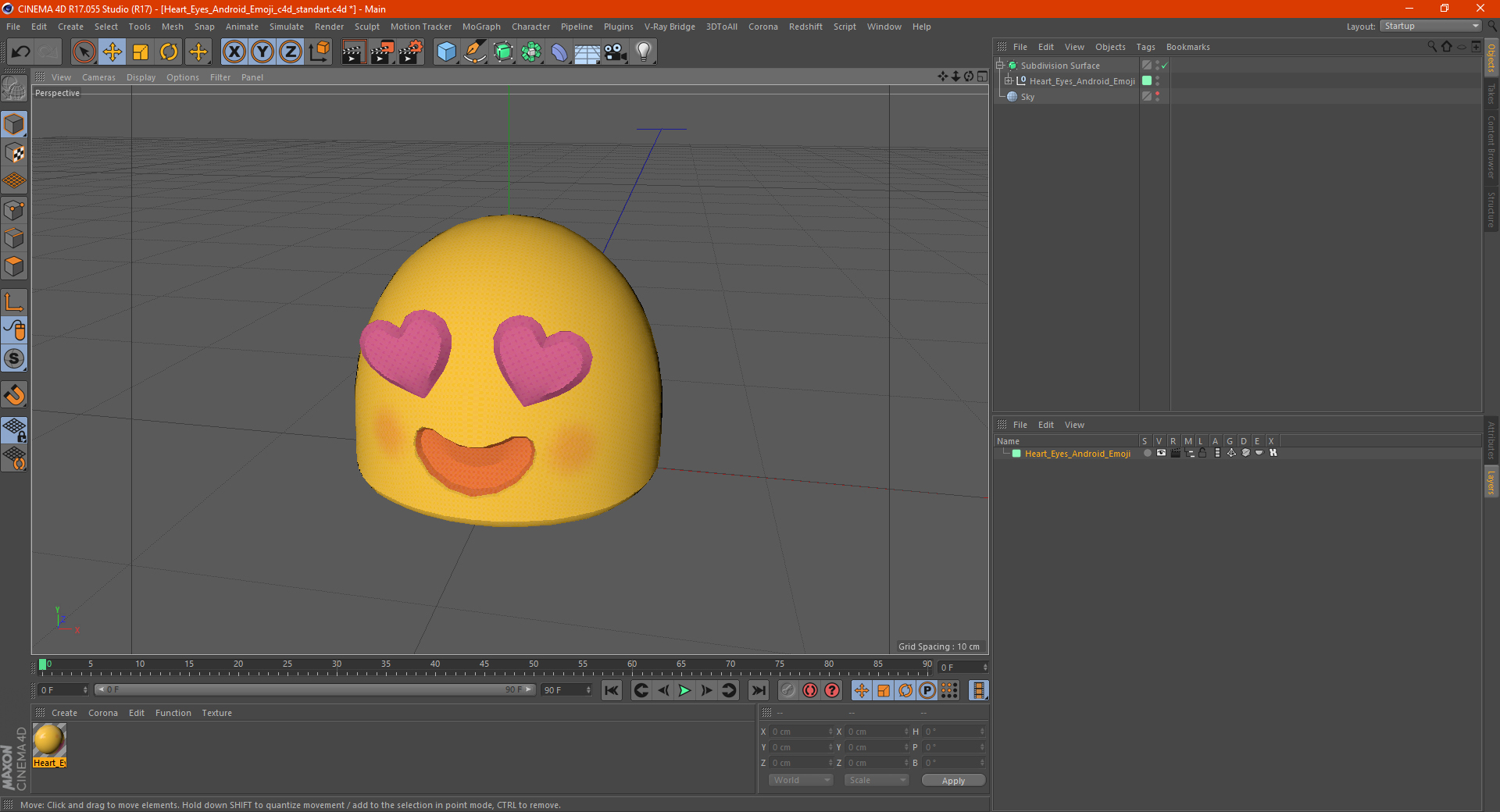This screenshot has height=812, width=1500.
Task: Switch to Points mode
Action: (x=14, y=210)
